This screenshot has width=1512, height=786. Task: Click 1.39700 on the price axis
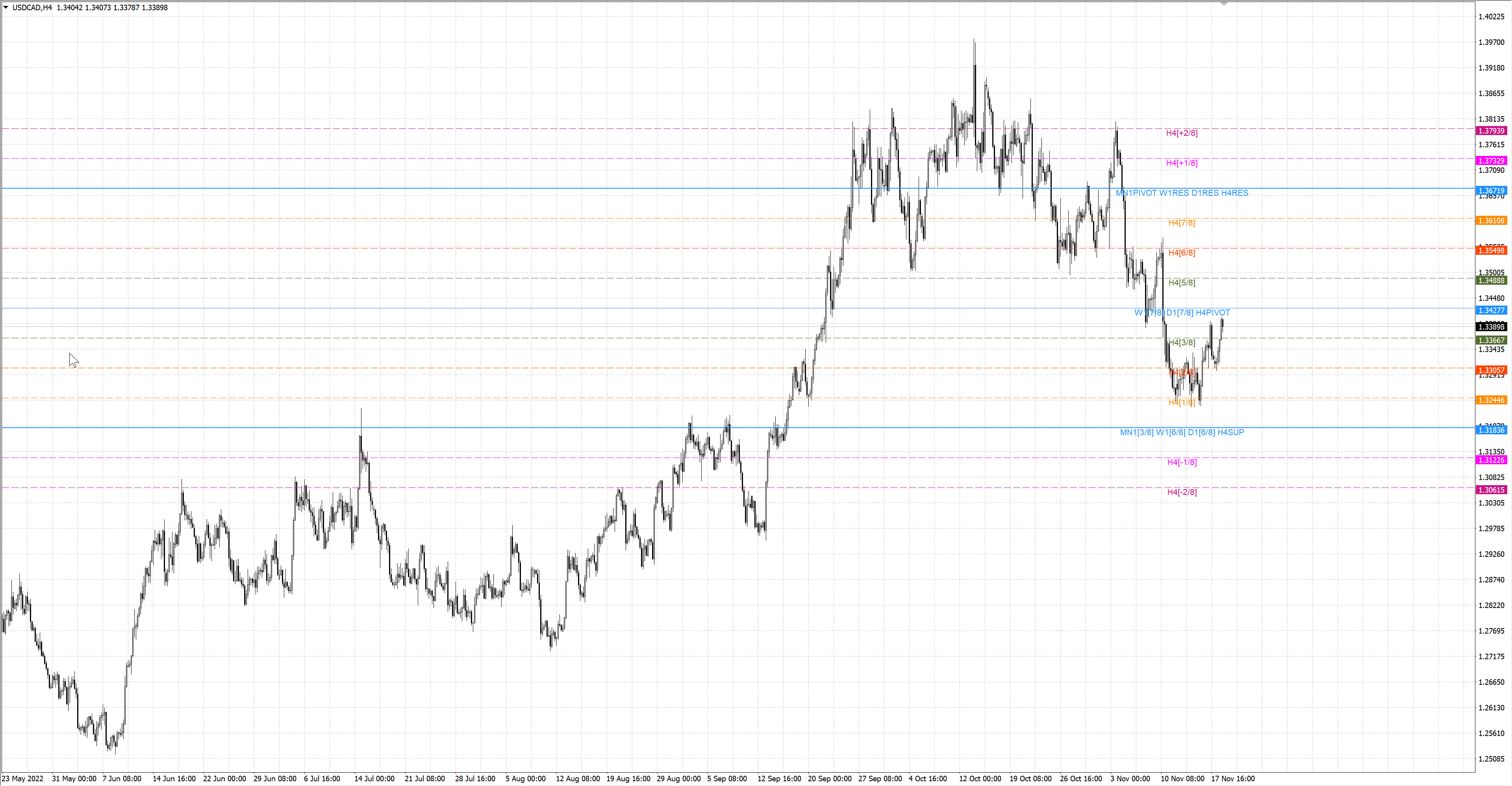[x=1492, y=42]
